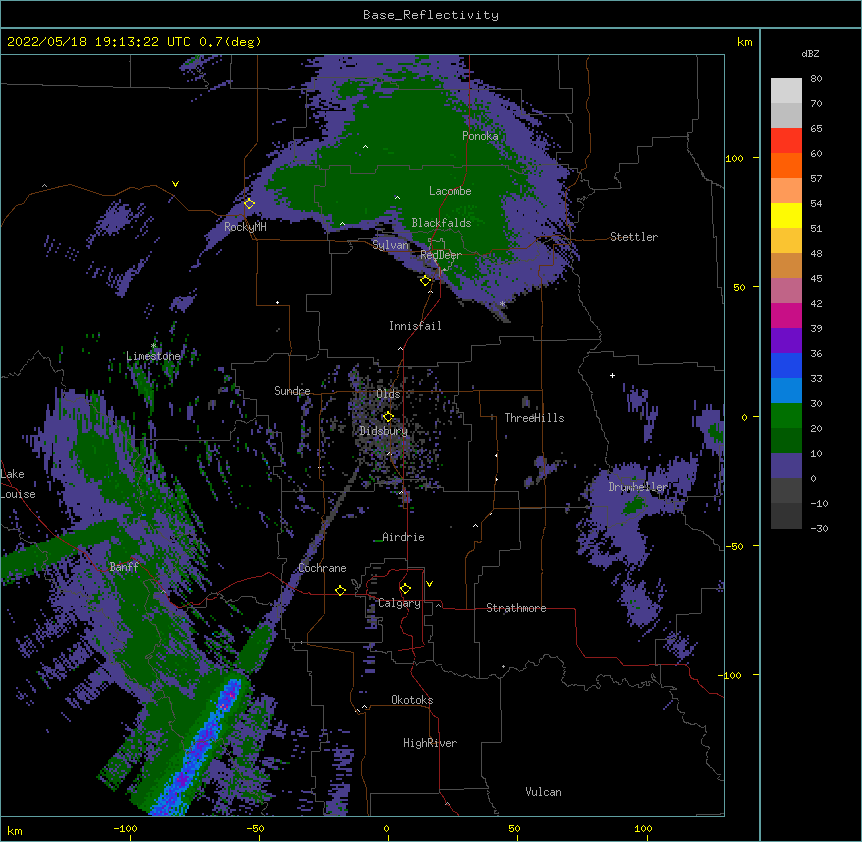Click the yellow diamond marker beside RockyMH

point(249,203)
